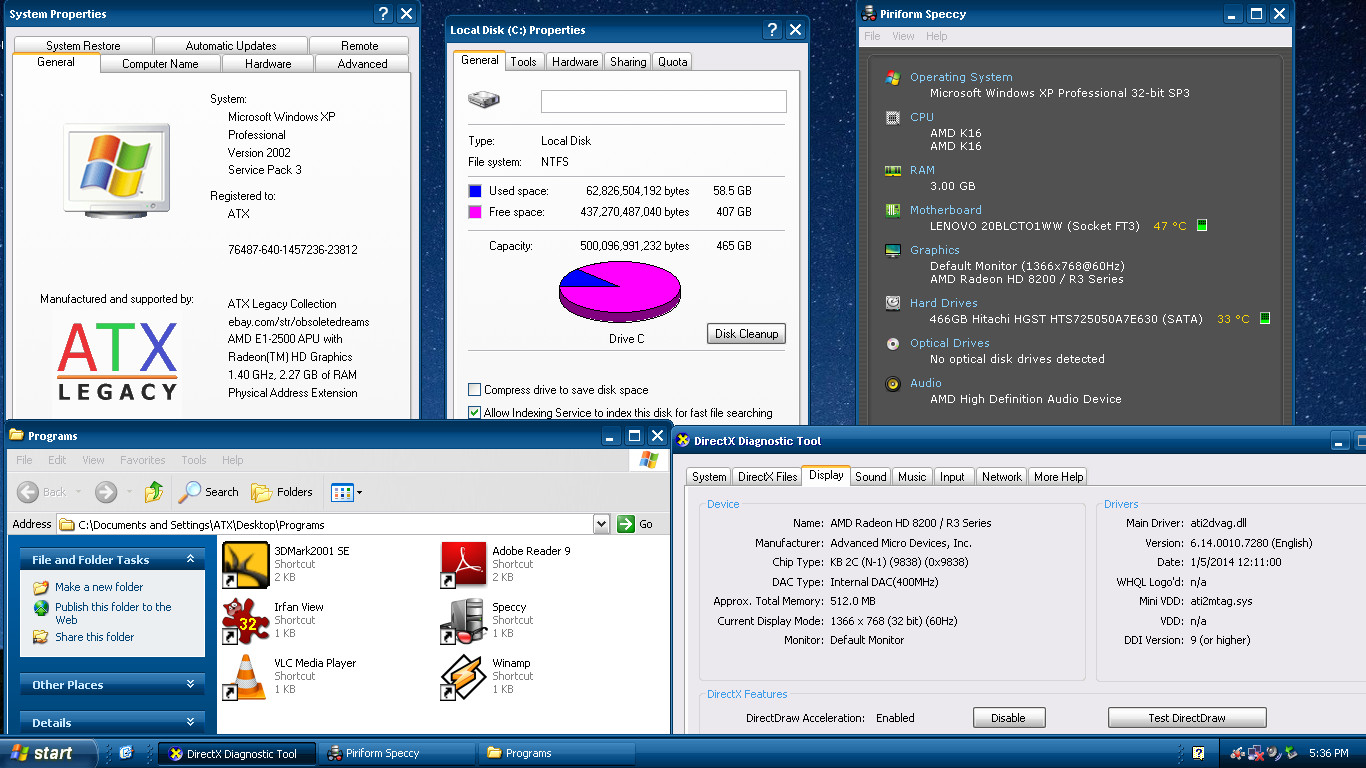
Task: Click the Programs taskbar button
Action: pyautogui.click(x=558, y=753)
